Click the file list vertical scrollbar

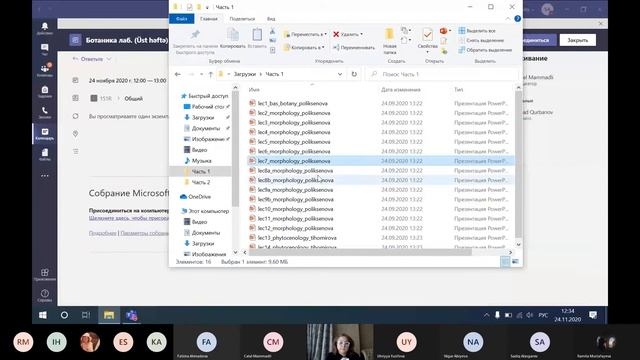tap(518, 163)
